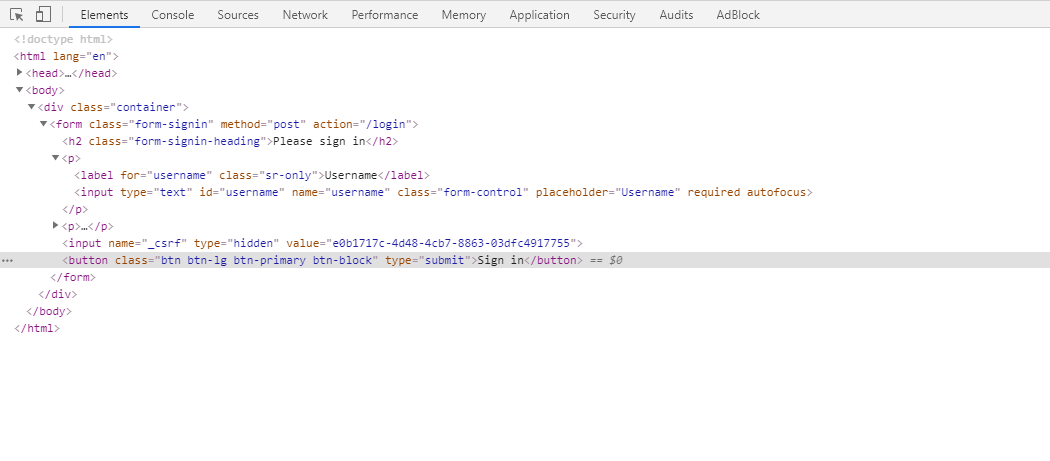Collapse the body element node

pyautogui.click(x=19, y=90)
